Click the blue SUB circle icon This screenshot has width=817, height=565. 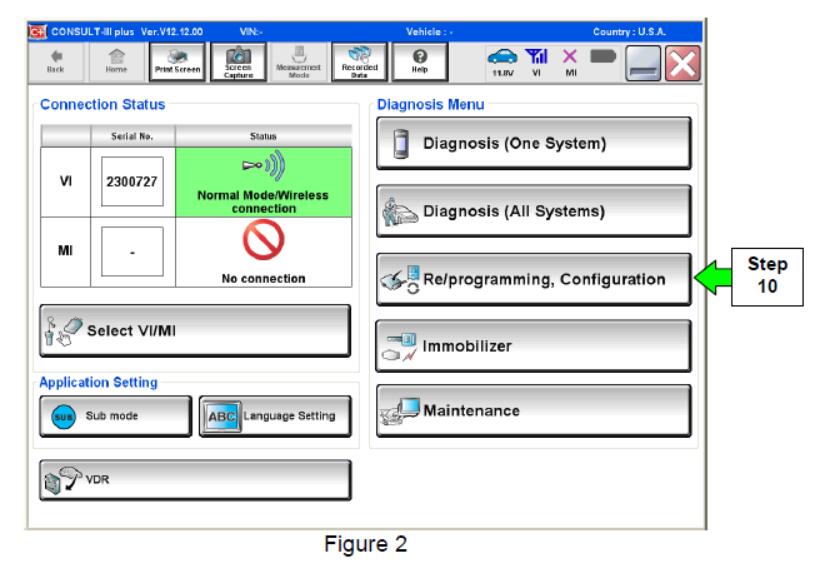click(x=64, y=416)
